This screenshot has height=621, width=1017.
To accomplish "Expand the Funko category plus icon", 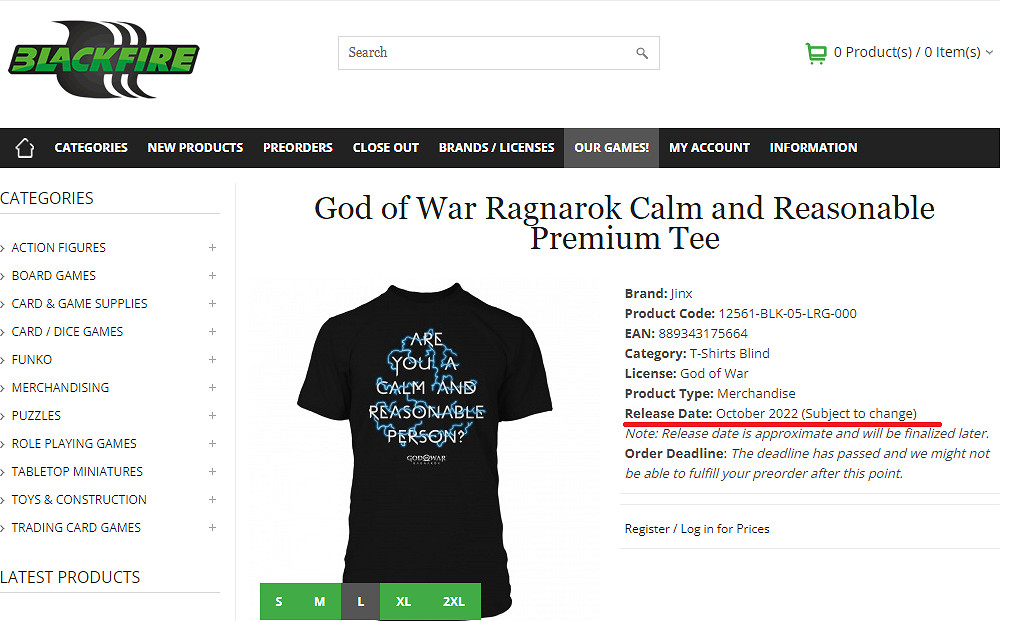I will point(212,360).
